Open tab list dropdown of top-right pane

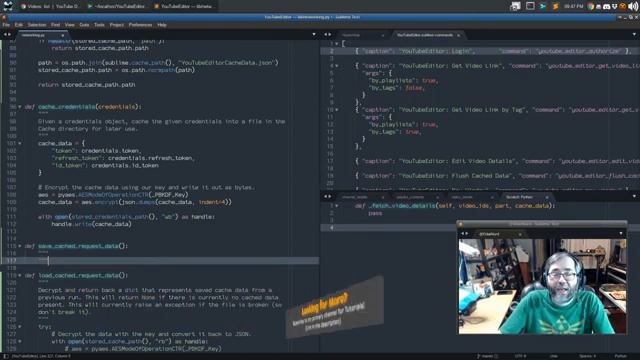click(634, 35)
